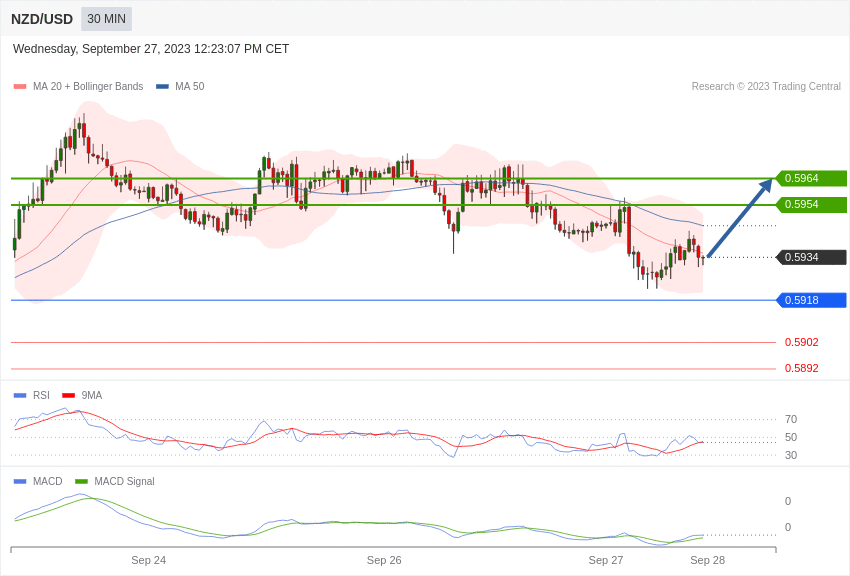
Task: Click the 0.5902 red support label
Action: [x=801, y=342]
